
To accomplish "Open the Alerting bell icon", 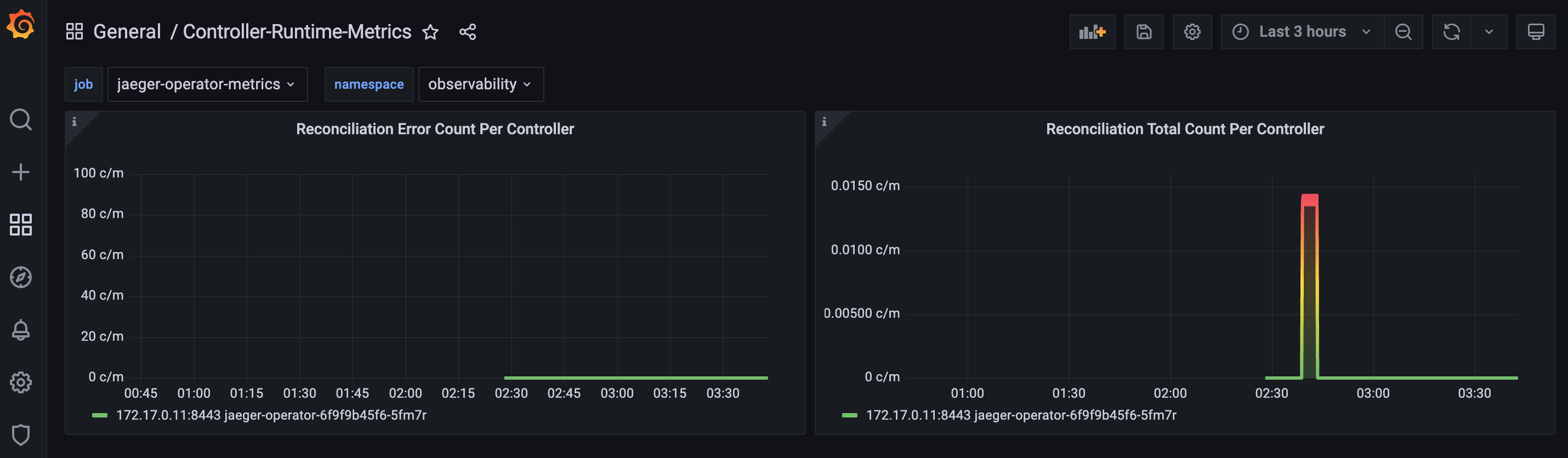I will pos(21,330).
